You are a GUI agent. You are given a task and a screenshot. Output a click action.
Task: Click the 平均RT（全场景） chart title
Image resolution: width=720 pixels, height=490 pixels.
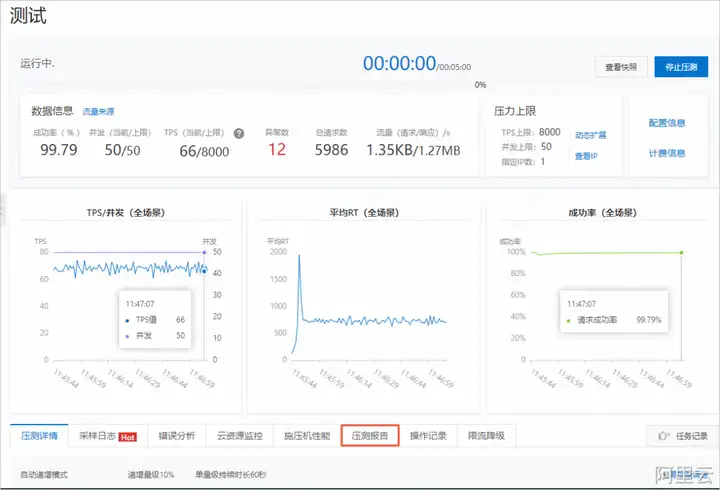[x=364, y=213]
